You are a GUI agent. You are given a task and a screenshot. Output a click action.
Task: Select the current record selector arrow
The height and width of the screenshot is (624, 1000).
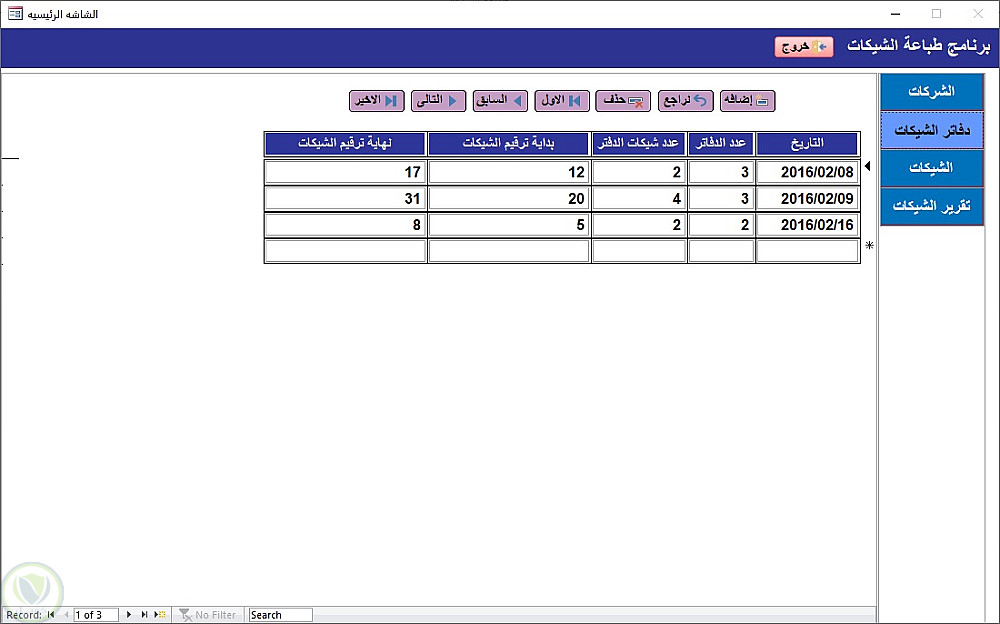[x=867, y=166]
